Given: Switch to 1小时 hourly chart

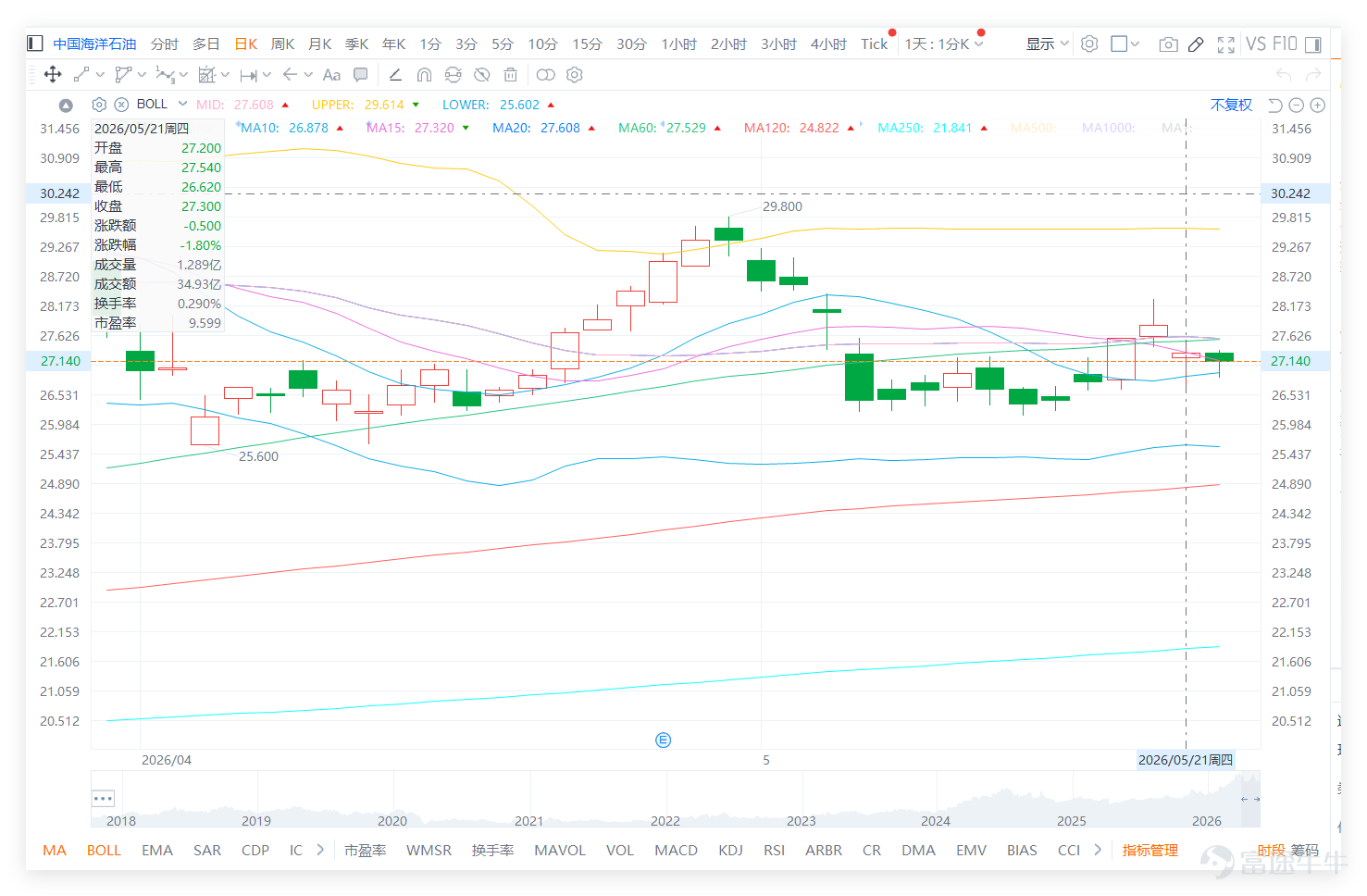Looking at the screenshot, I should click(678, 44).
